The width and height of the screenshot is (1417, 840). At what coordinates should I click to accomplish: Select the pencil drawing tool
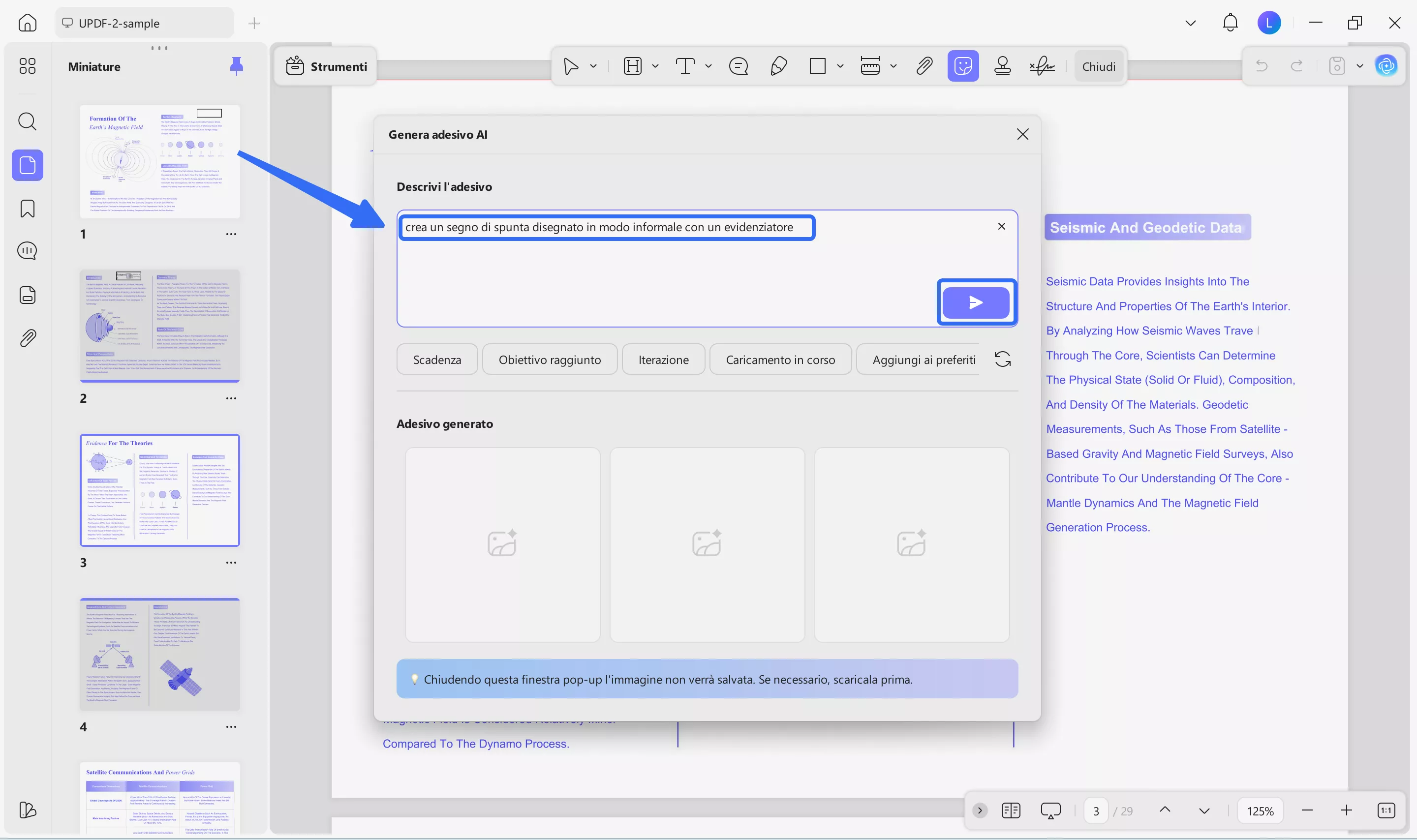[x=778, y=66]
